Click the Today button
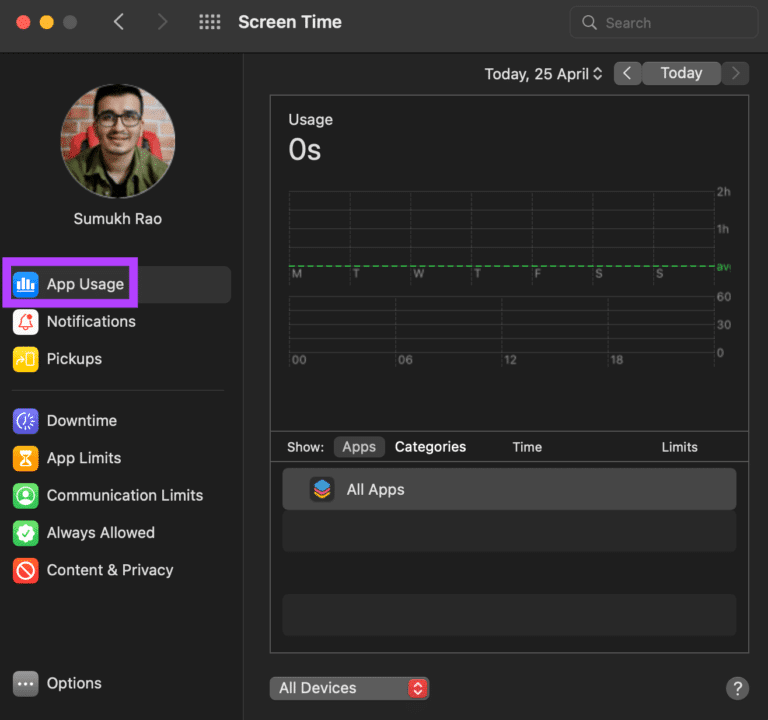Image resolution: width=768 pixels, height=720 pixels. pos(681,73)
